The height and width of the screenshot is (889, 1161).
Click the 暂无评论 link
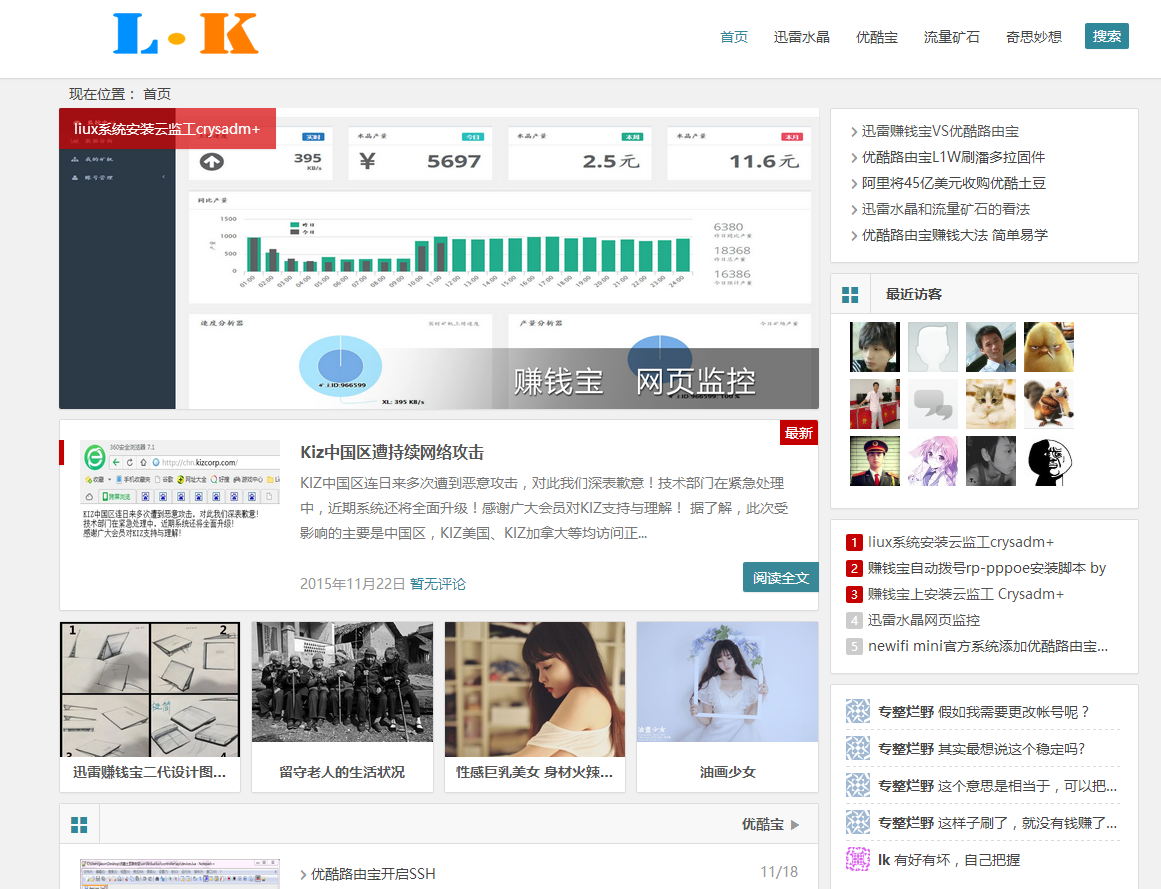[x=438, y=584]
